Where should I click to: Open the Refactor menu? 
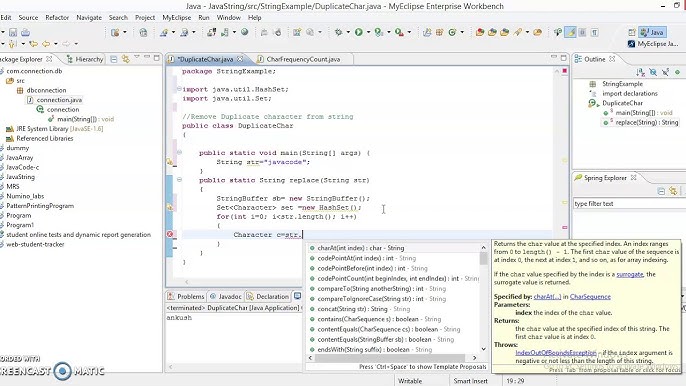coord(57,18)
